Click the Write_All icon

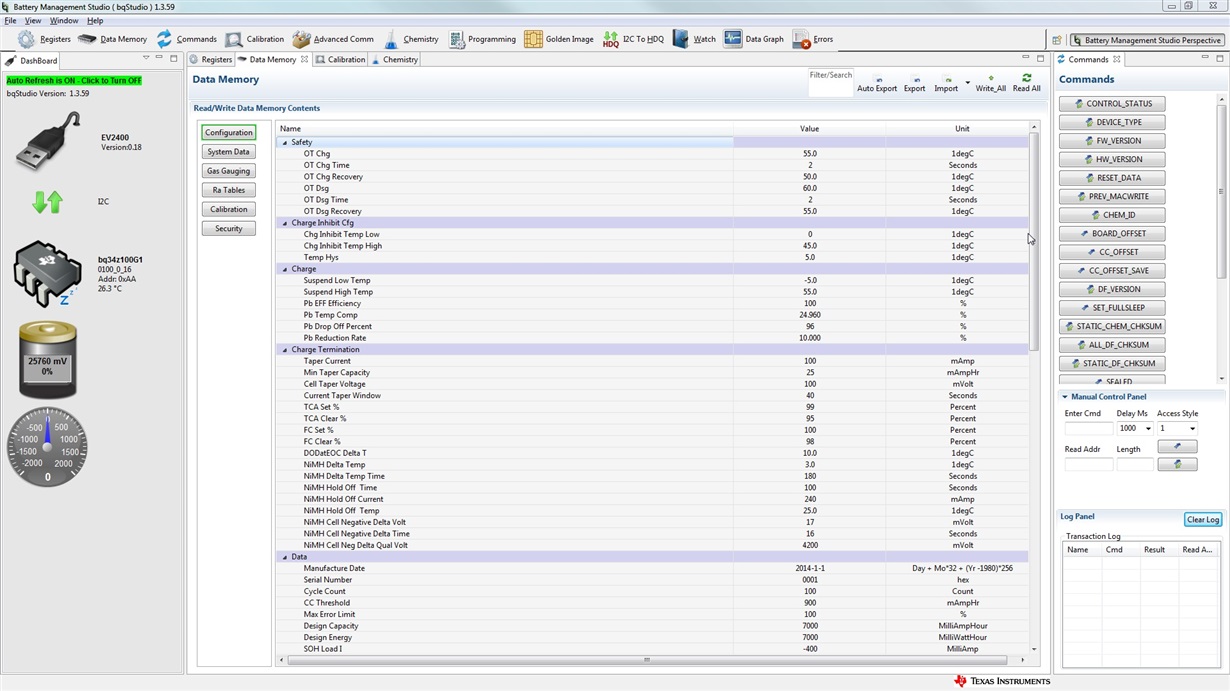990,84
